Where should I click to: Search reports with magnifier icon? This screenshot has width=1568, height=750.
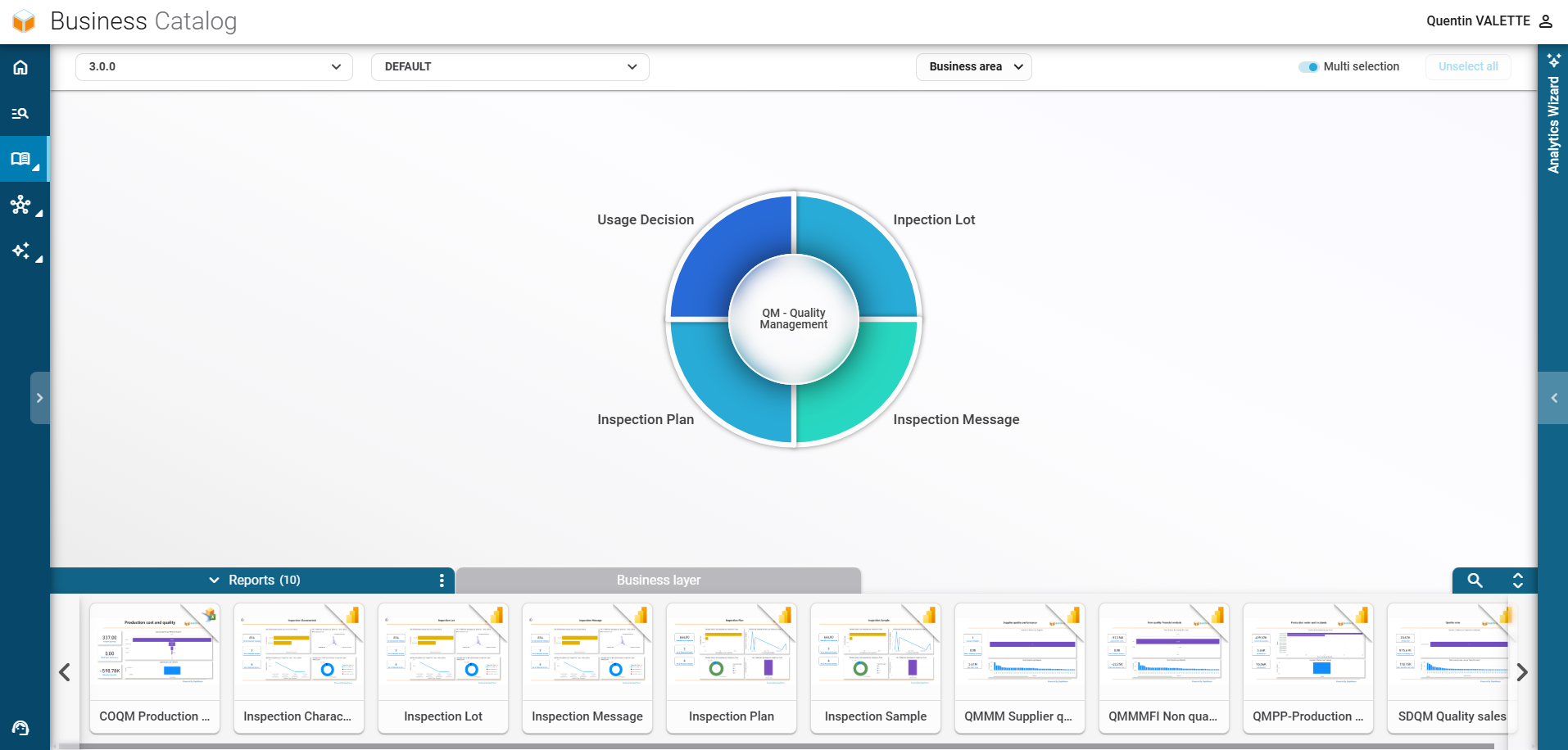[x=1475, y=581]
